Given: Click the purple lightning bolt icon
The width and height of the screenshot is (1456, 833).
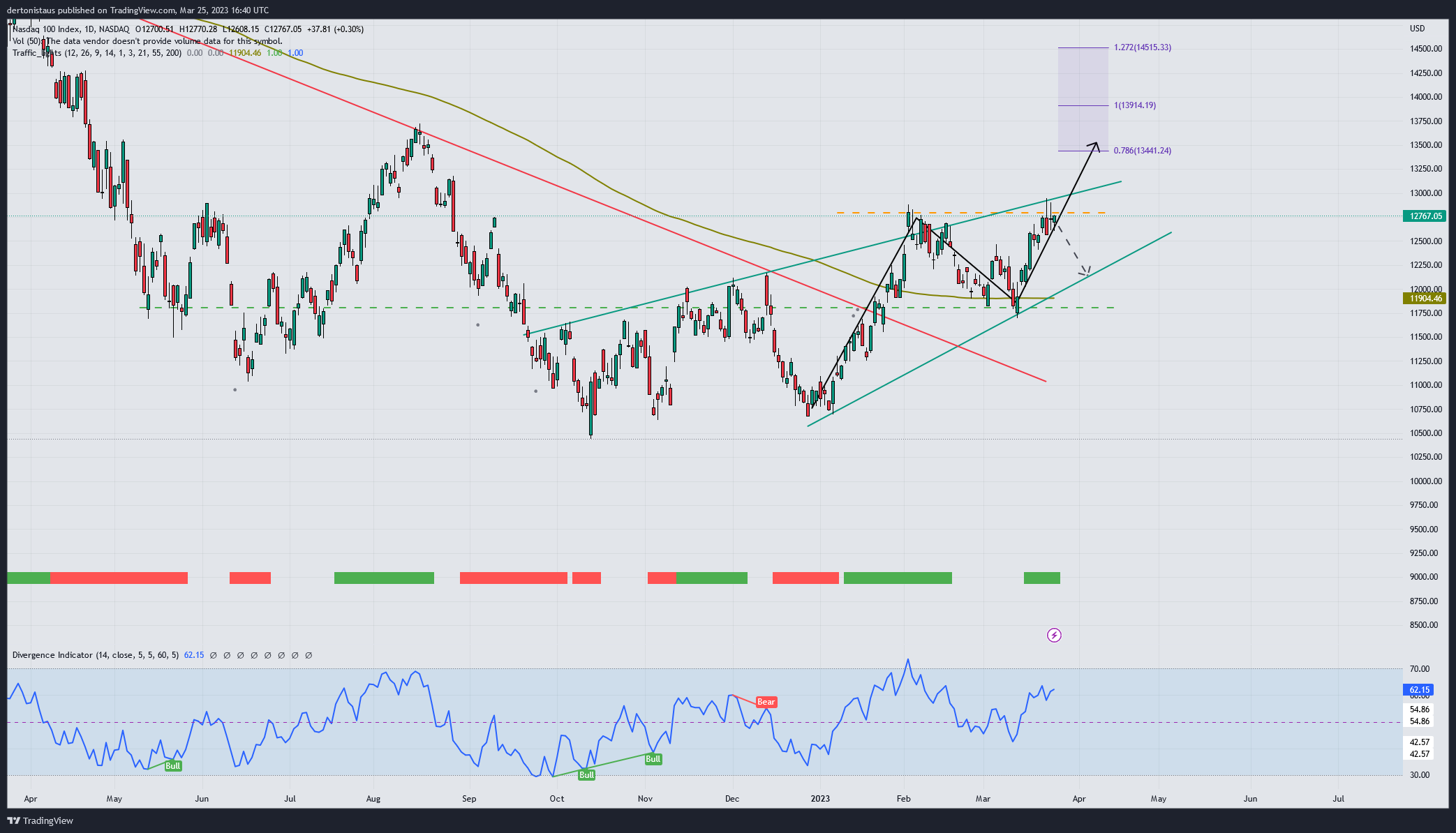Looking at the screenshot, I should pos(1054,635).
